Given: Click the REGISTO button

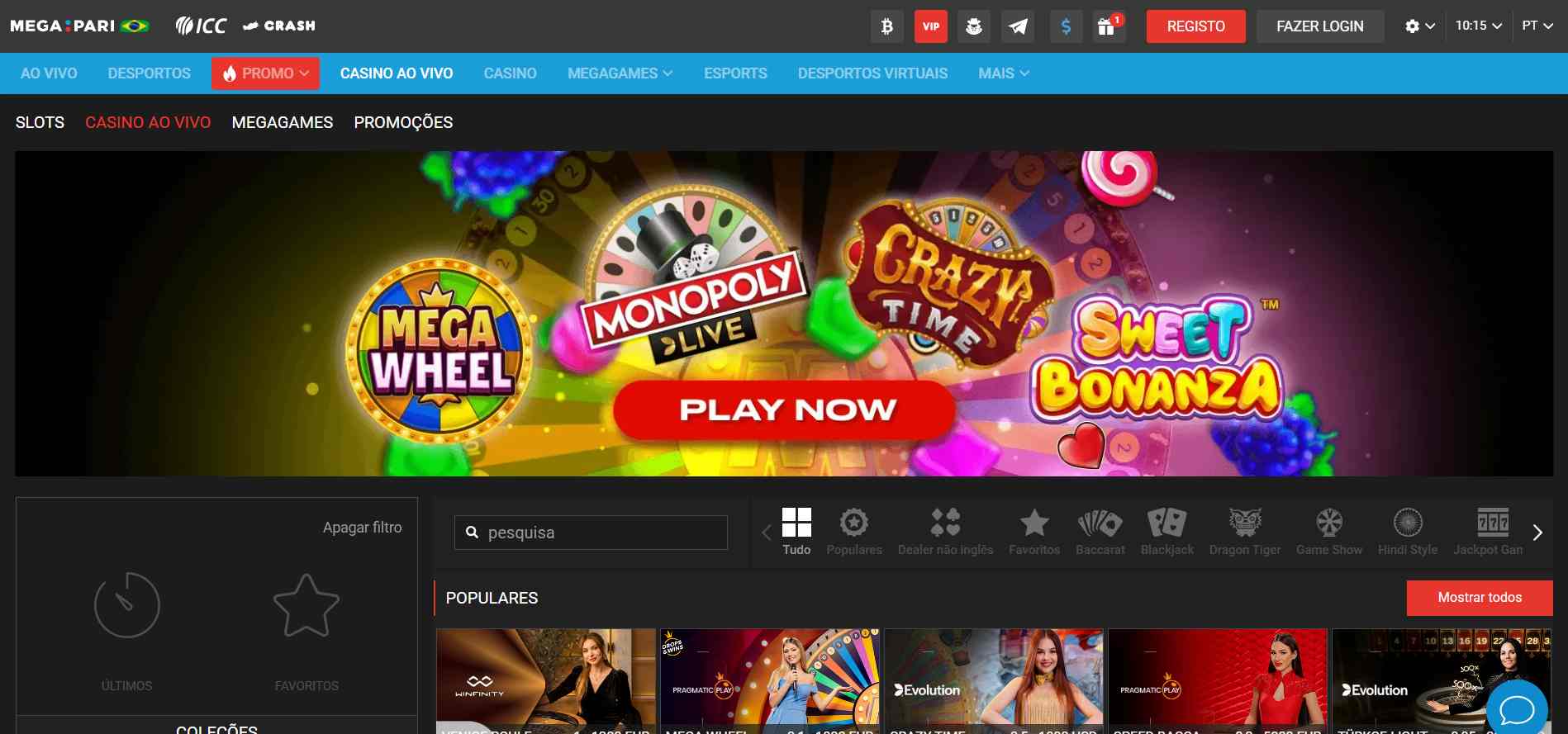Looking at the screenshot, I should click(1195, 26).
